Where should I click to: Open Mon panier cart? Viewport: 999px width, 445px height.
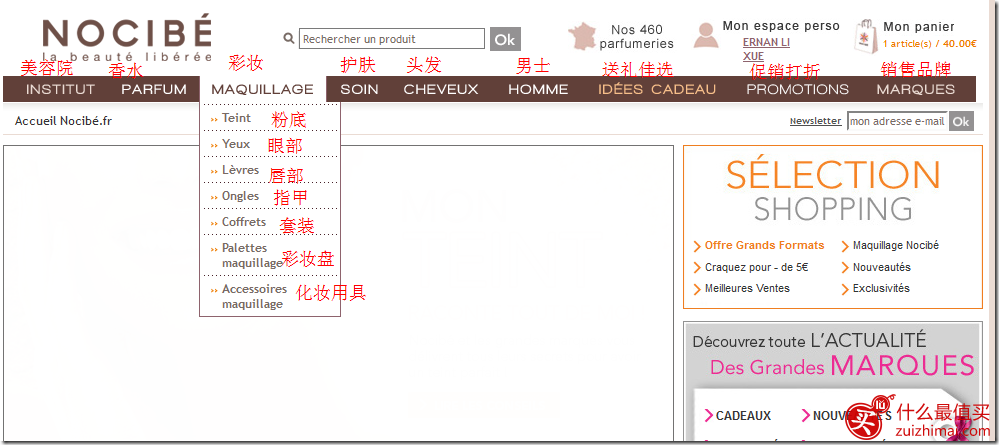[x=919, y=27]
